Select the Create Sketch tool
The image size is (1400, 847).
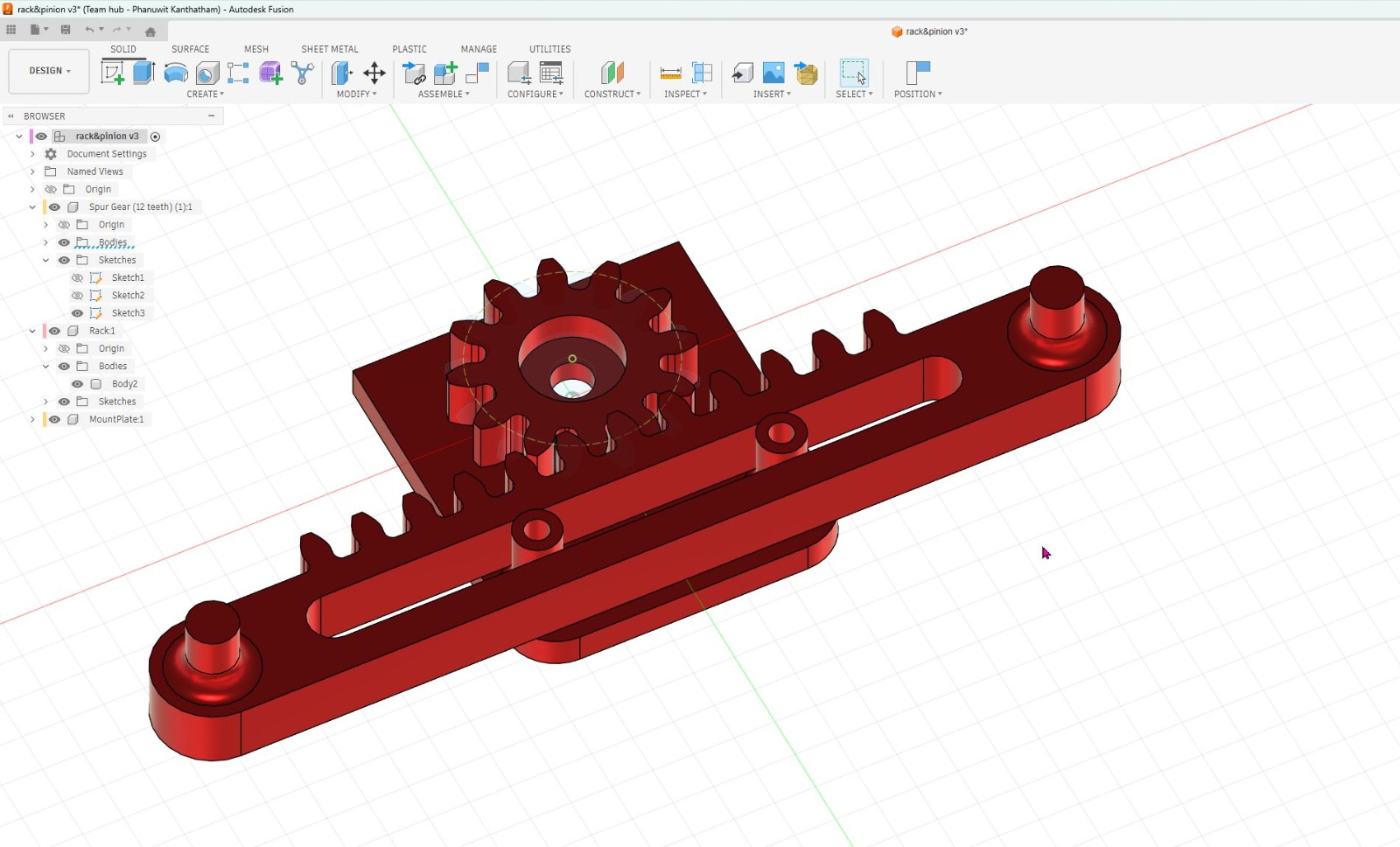pos(113,73)
